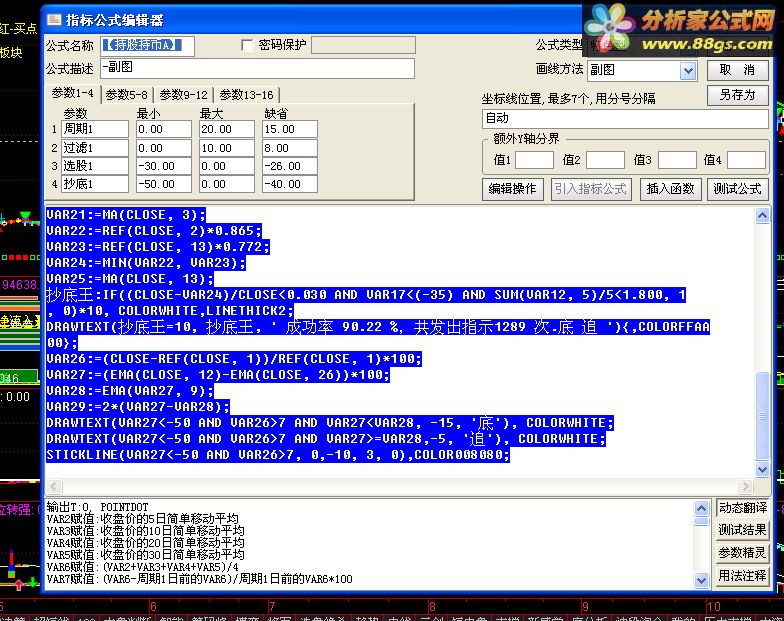Click the 测试结果 button
The image size is (784, 621).
coord(742,530)
